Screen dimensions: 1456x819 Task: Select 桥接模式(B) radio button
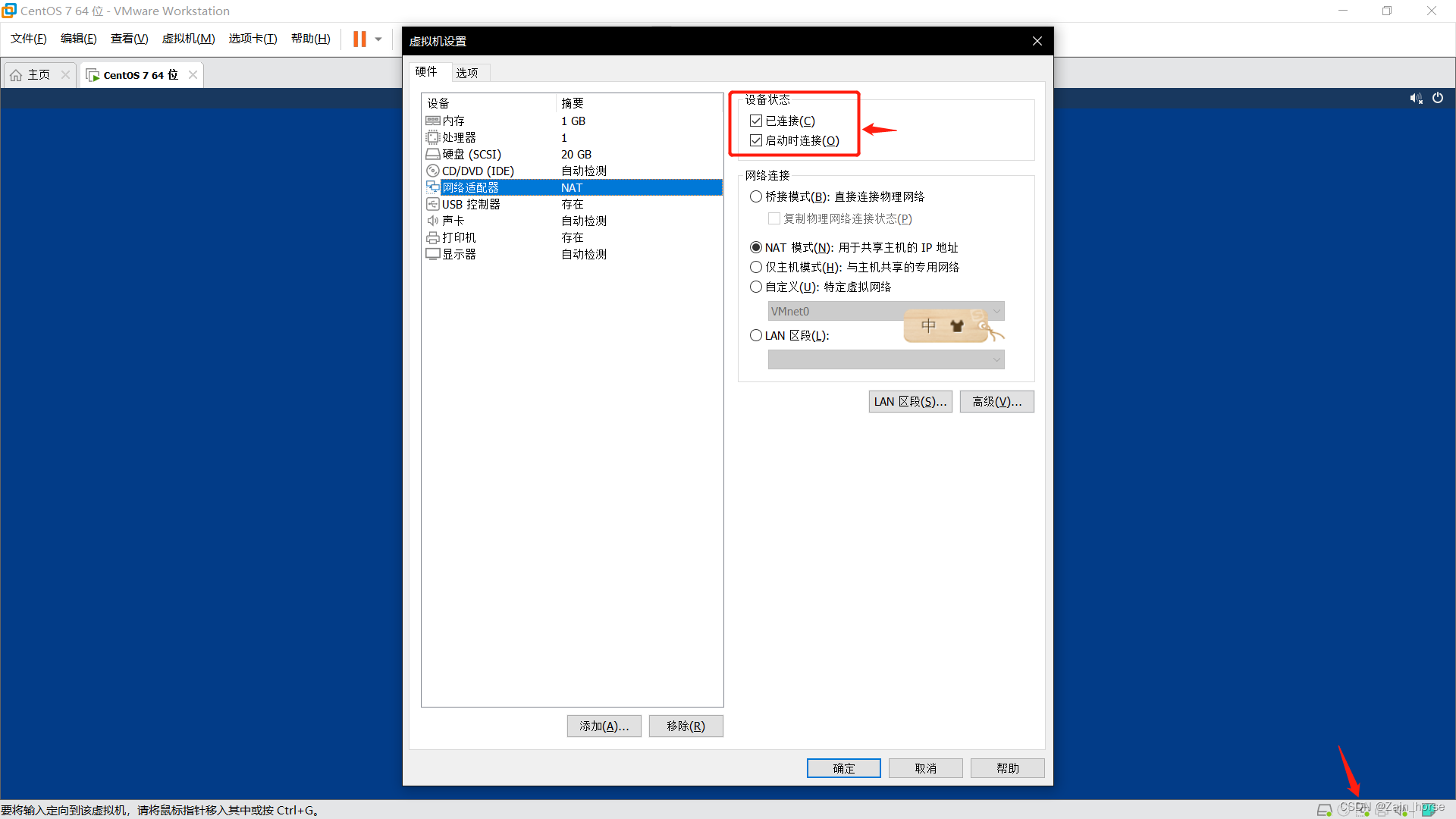pyautogui.click(x=756, y=196)
